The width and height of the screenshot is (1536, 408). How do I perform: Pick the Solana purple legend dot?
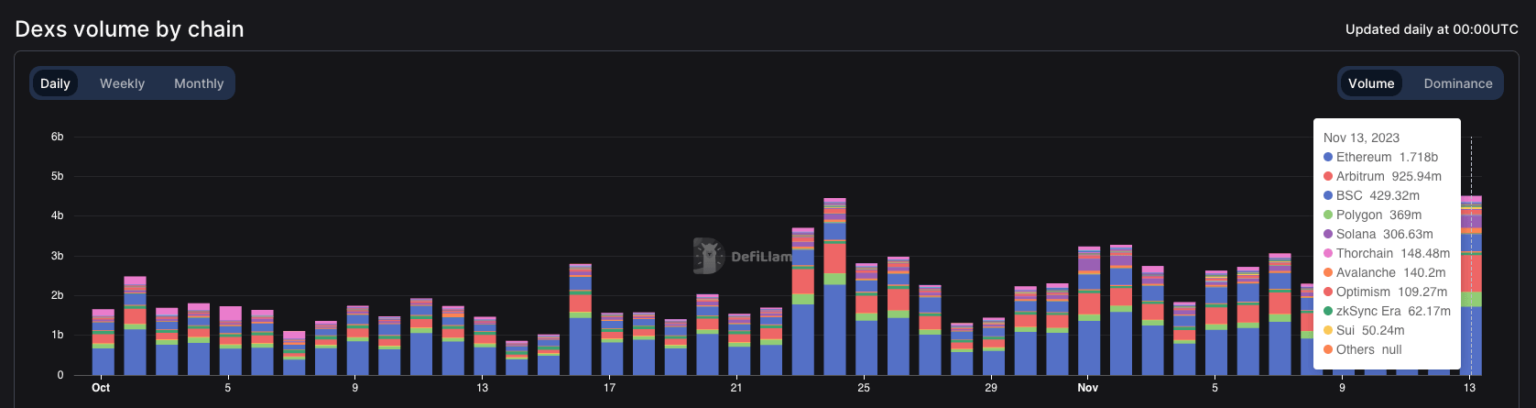click(1328, 234)
